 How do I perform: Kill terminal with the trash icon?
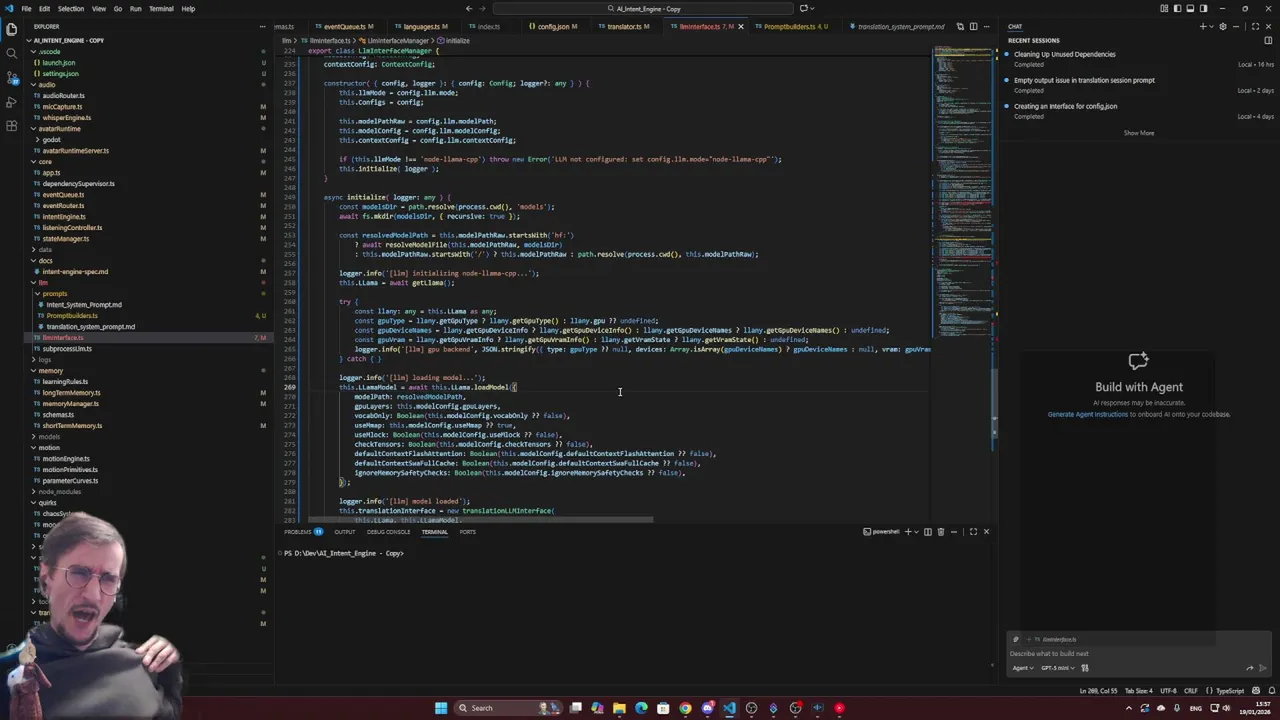tap(940, 532)
